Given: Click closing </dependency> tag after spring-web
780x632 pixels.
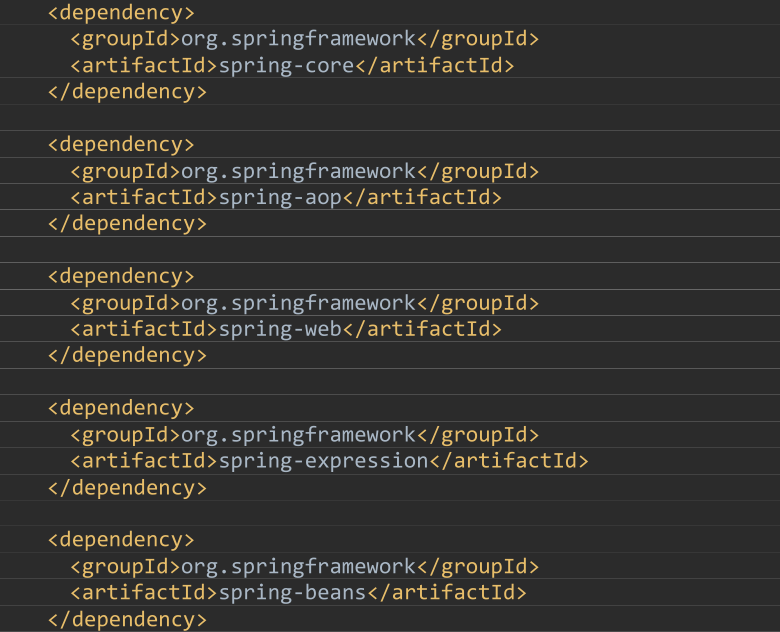Looking at the screenshot, I should pyautogui.click(x=127, y=356).
